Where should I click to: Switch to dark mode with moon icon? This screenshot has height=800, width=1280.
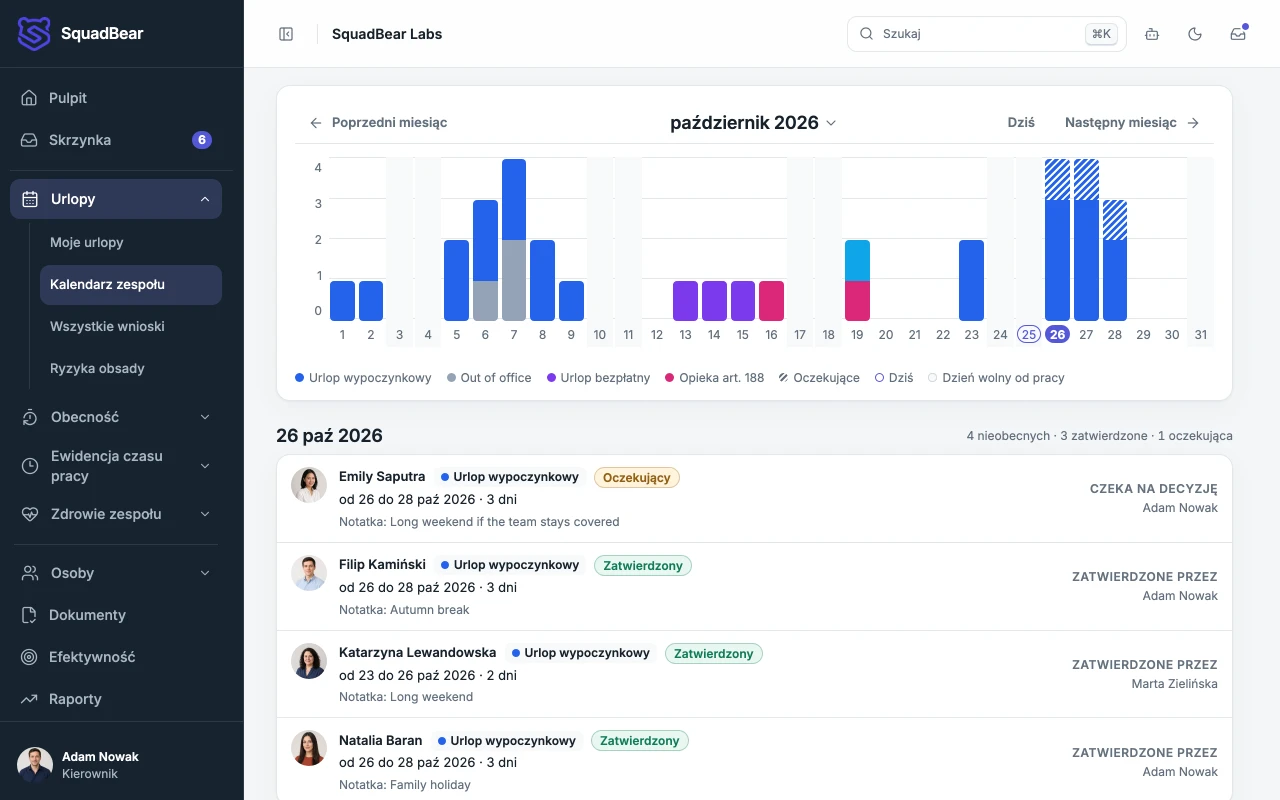(1195, 34)
